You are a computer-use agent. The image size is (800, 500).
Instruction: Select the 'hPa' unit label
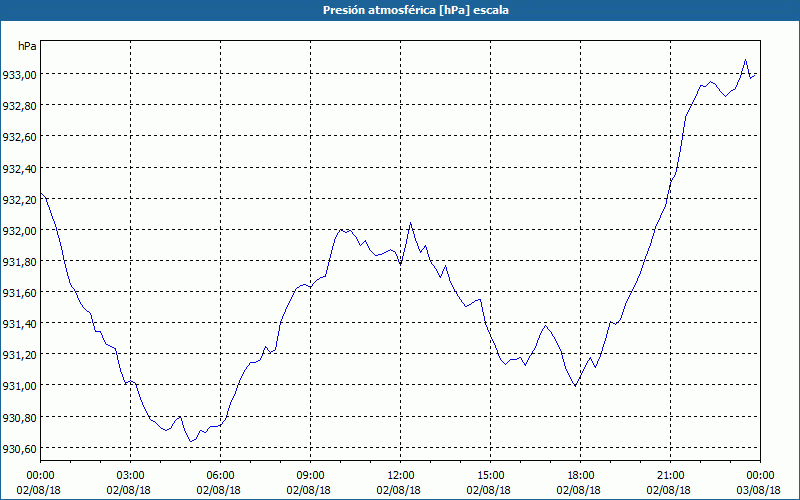point(27,46)
